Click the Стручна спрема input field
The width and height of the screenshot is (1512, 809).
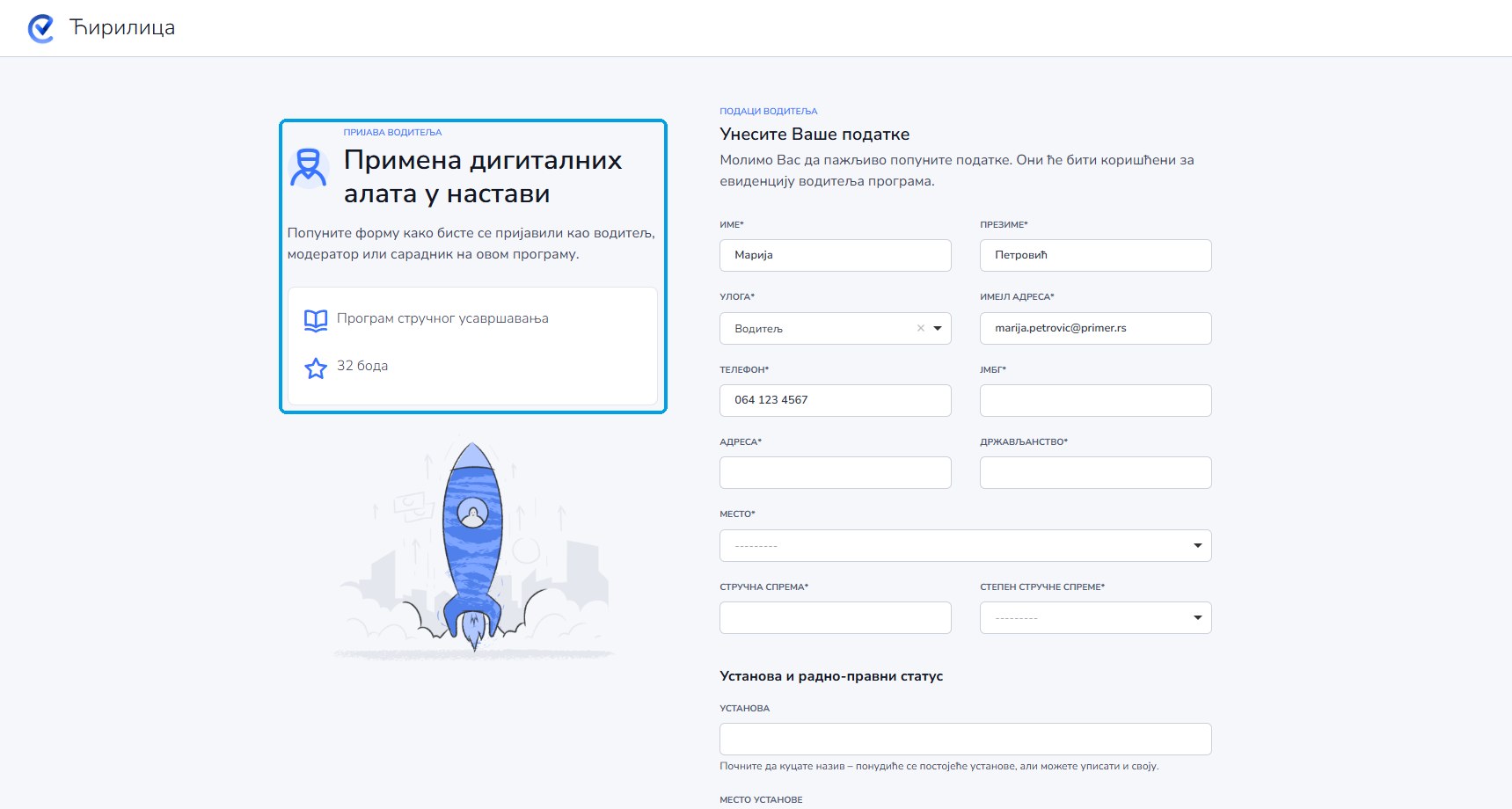click(835, 617)
